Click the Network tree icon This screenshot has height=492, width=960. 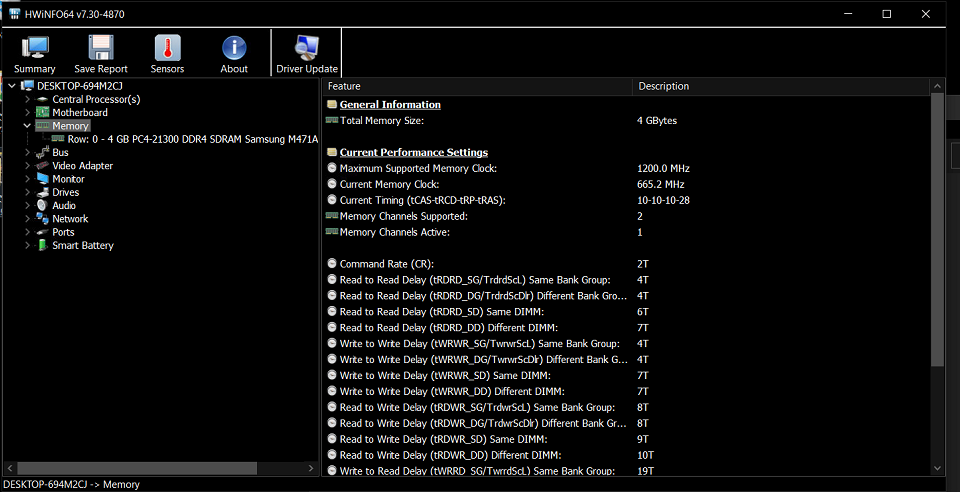(x=43, y=218)
